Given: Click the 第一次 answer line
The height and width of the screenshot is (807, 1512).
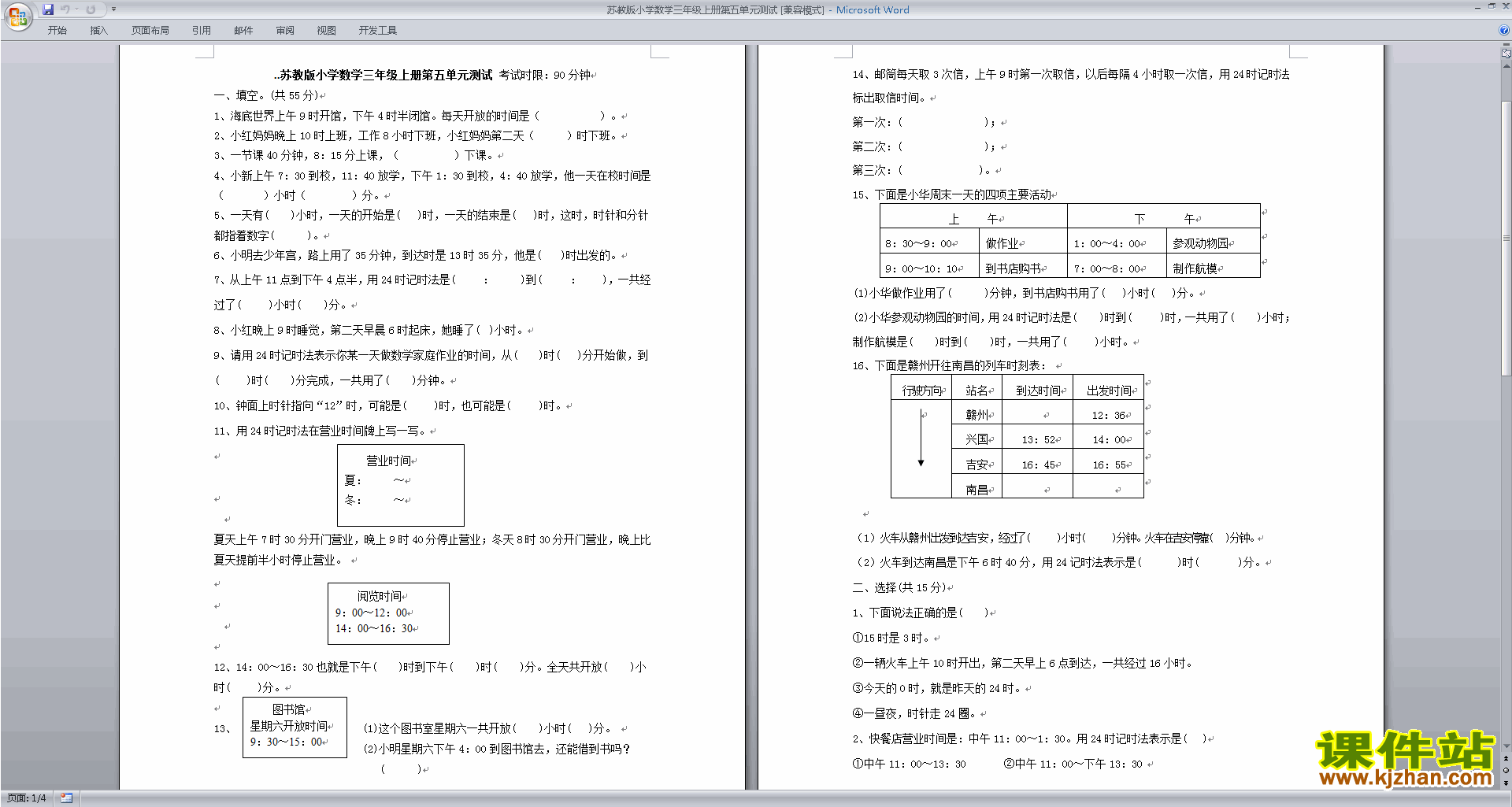Looking at the screenshot, I should [928, 122].
